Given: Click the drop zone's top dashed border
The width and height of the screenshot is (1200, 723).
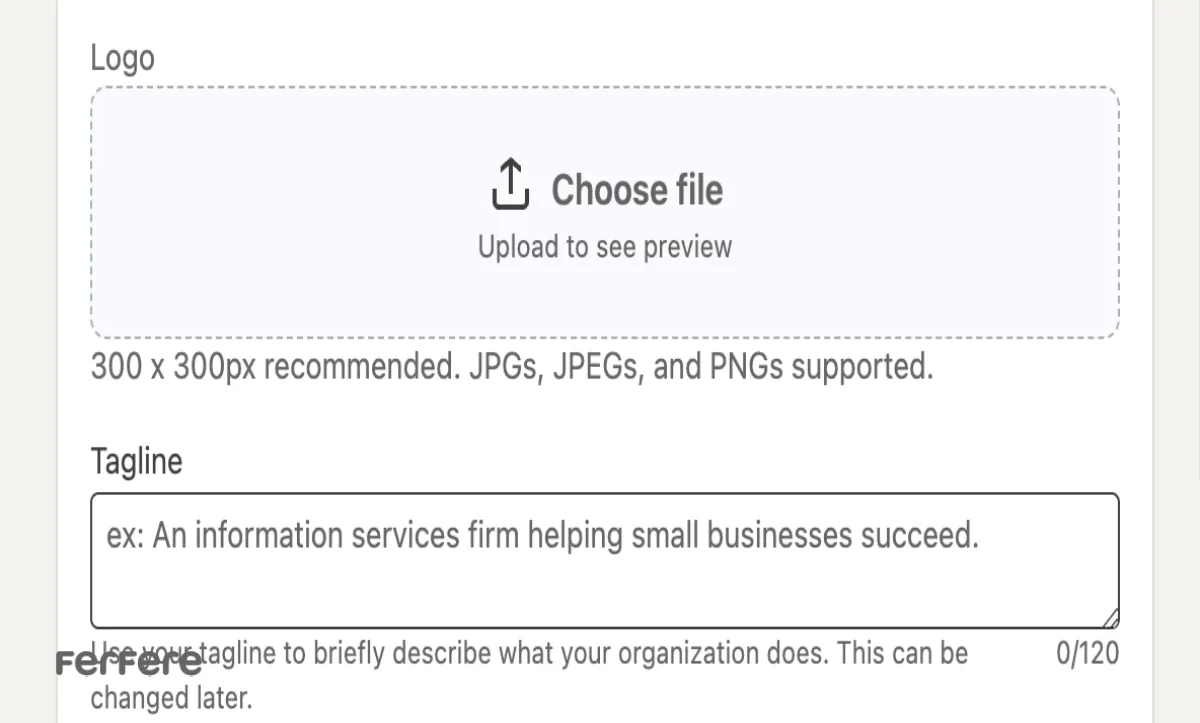Looking at the screenshot, I should (x=605, y=88).
